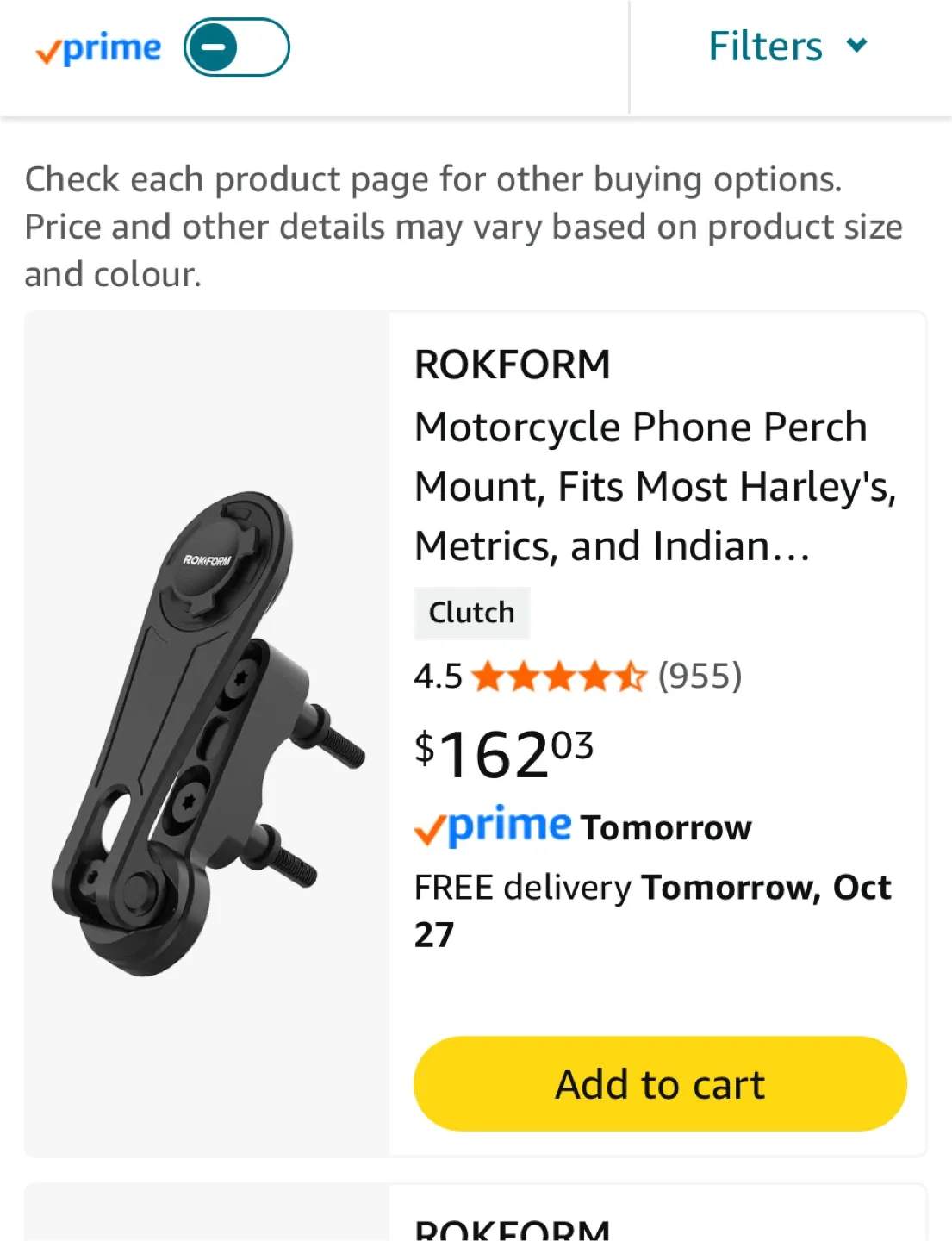952x1241 pixels.
Task: Click the FREE delivery Tomorrow, Oct 27 text
Action: (651, 910)
